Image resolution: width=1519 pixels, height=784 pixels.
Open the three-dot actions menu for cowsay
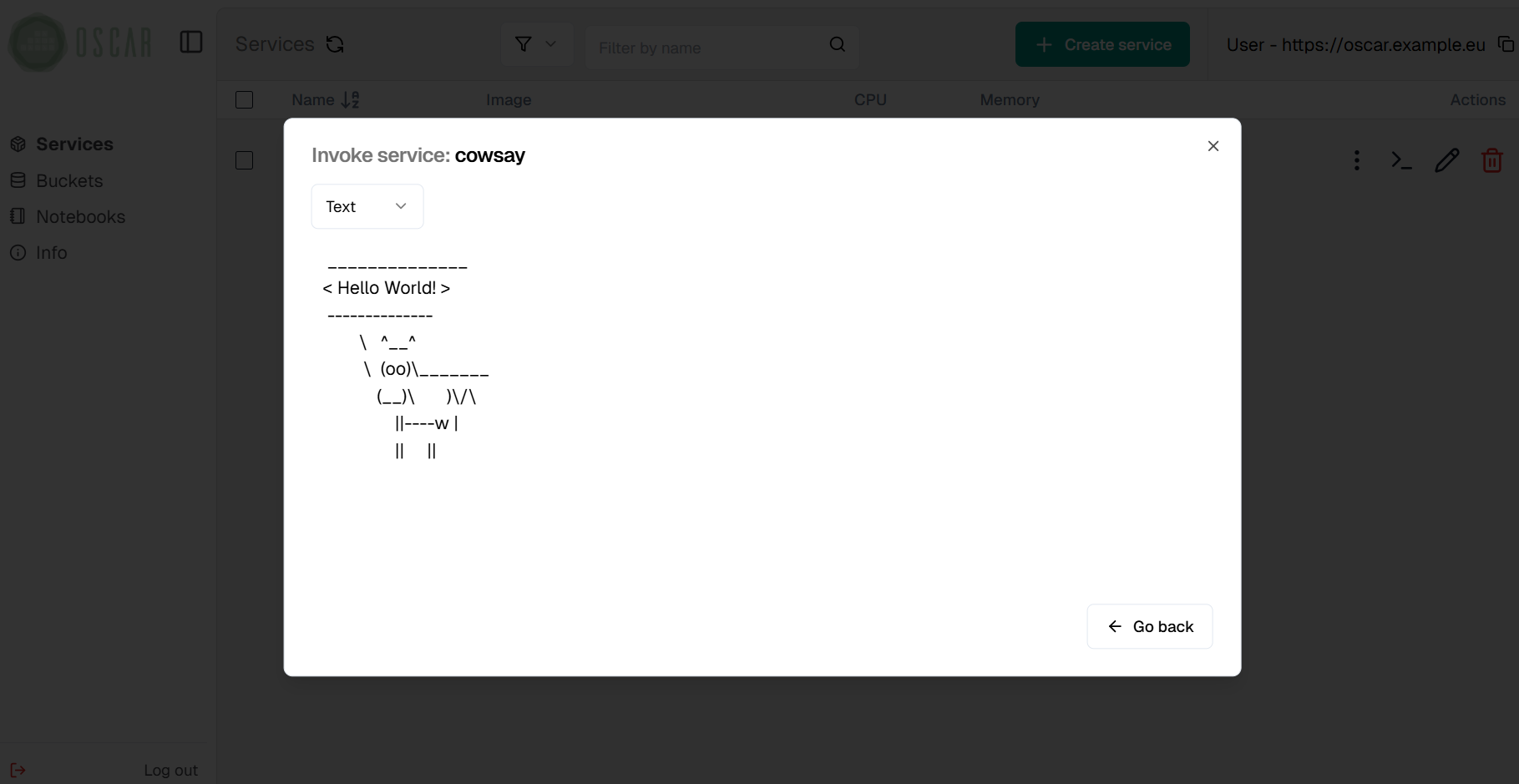tap(1356, 159)
